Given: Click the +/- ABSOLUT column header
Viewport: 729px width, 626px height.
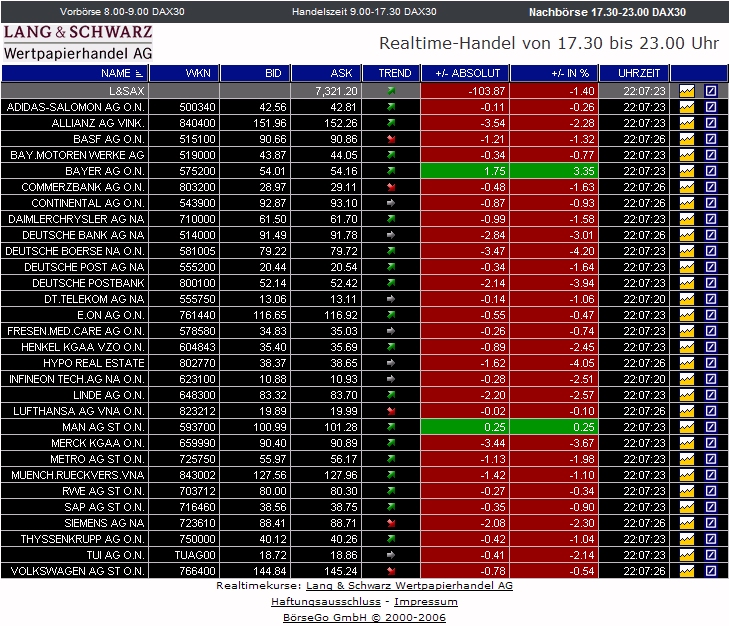Looking at the screenshot, I should coord(467,73).
